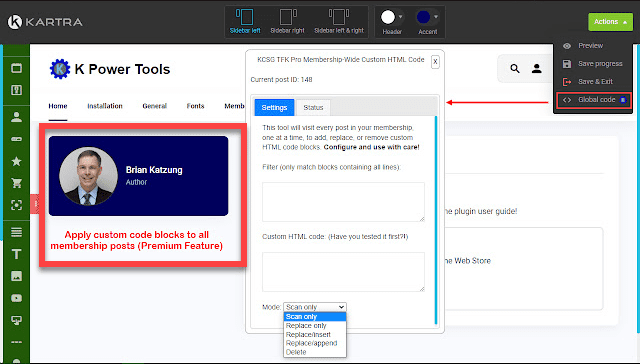The image size is (640, 364).
Task: Click the dialog's blue vertical scrollbar
Action: click(x=436, y=220)
